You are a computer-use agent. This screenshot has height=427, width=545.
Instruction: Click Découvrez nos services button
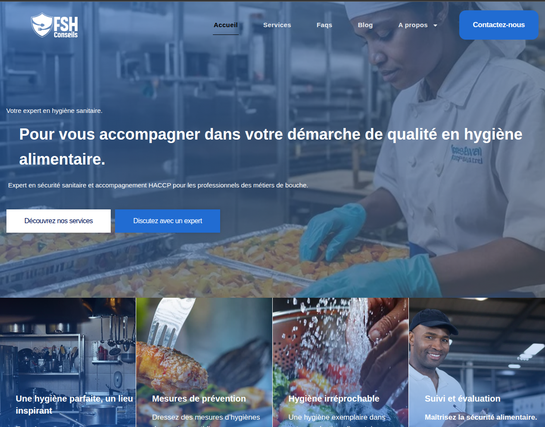[x=59, y=221]
